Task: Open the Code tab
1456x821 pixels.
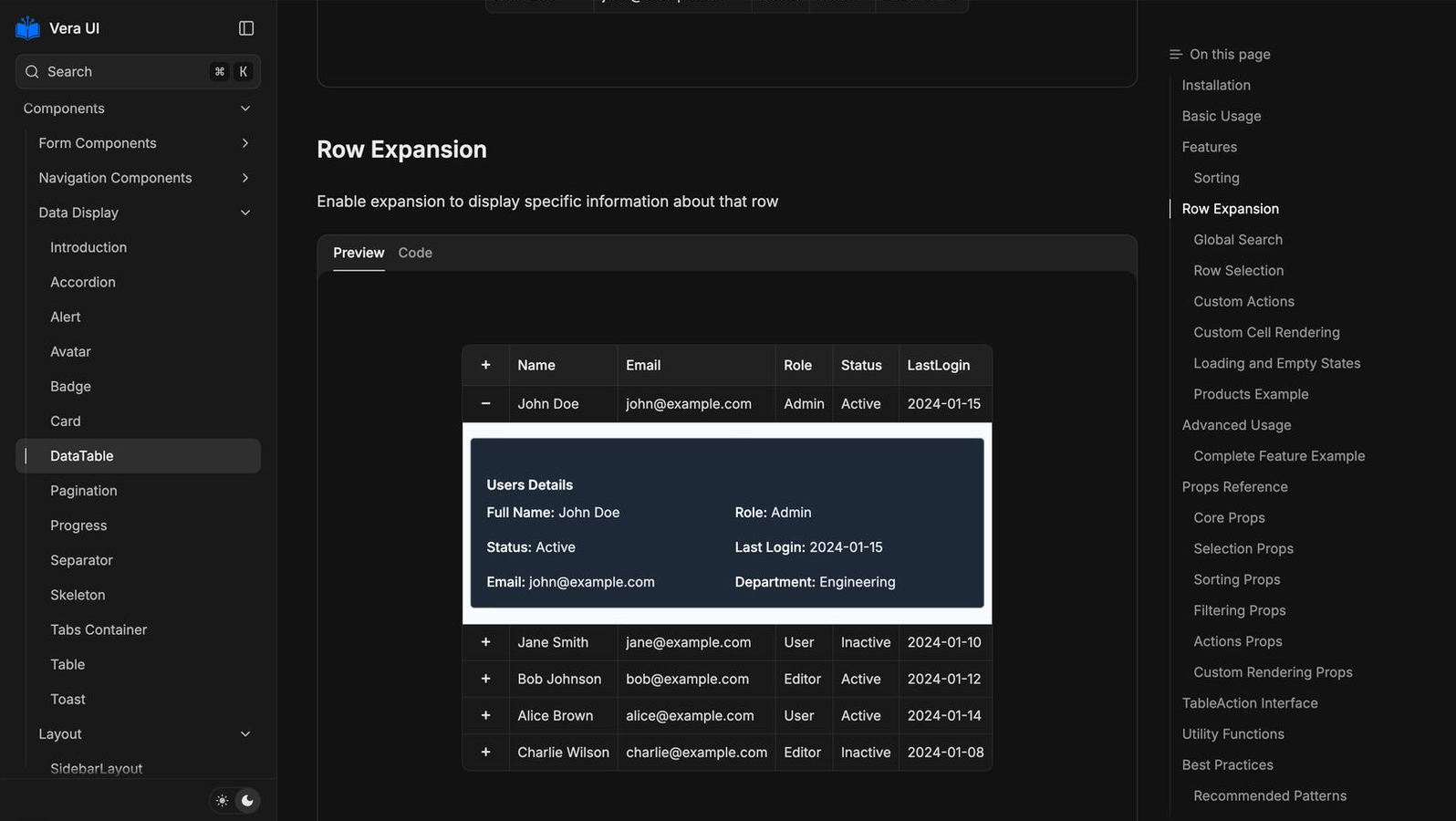Action: point(415,253)
